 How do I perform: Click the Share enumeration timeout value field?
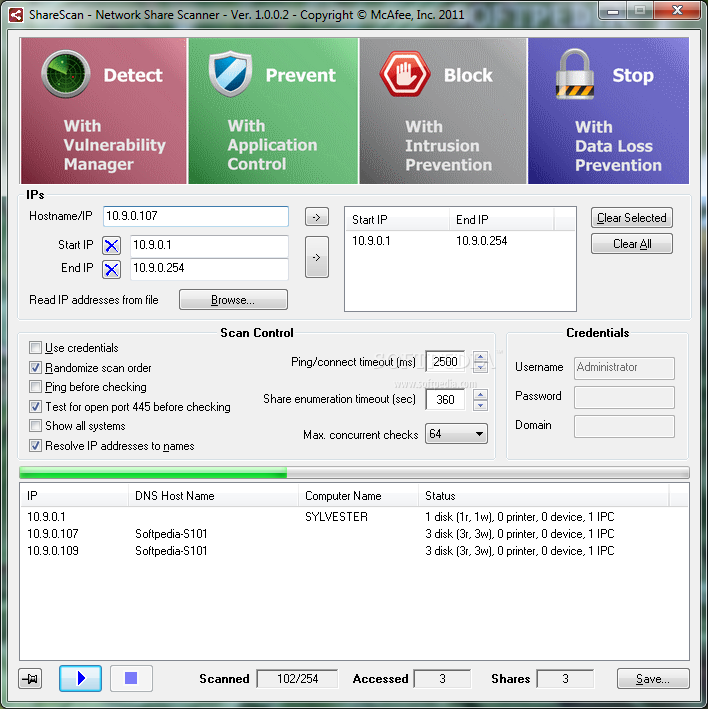pos(445,400)
